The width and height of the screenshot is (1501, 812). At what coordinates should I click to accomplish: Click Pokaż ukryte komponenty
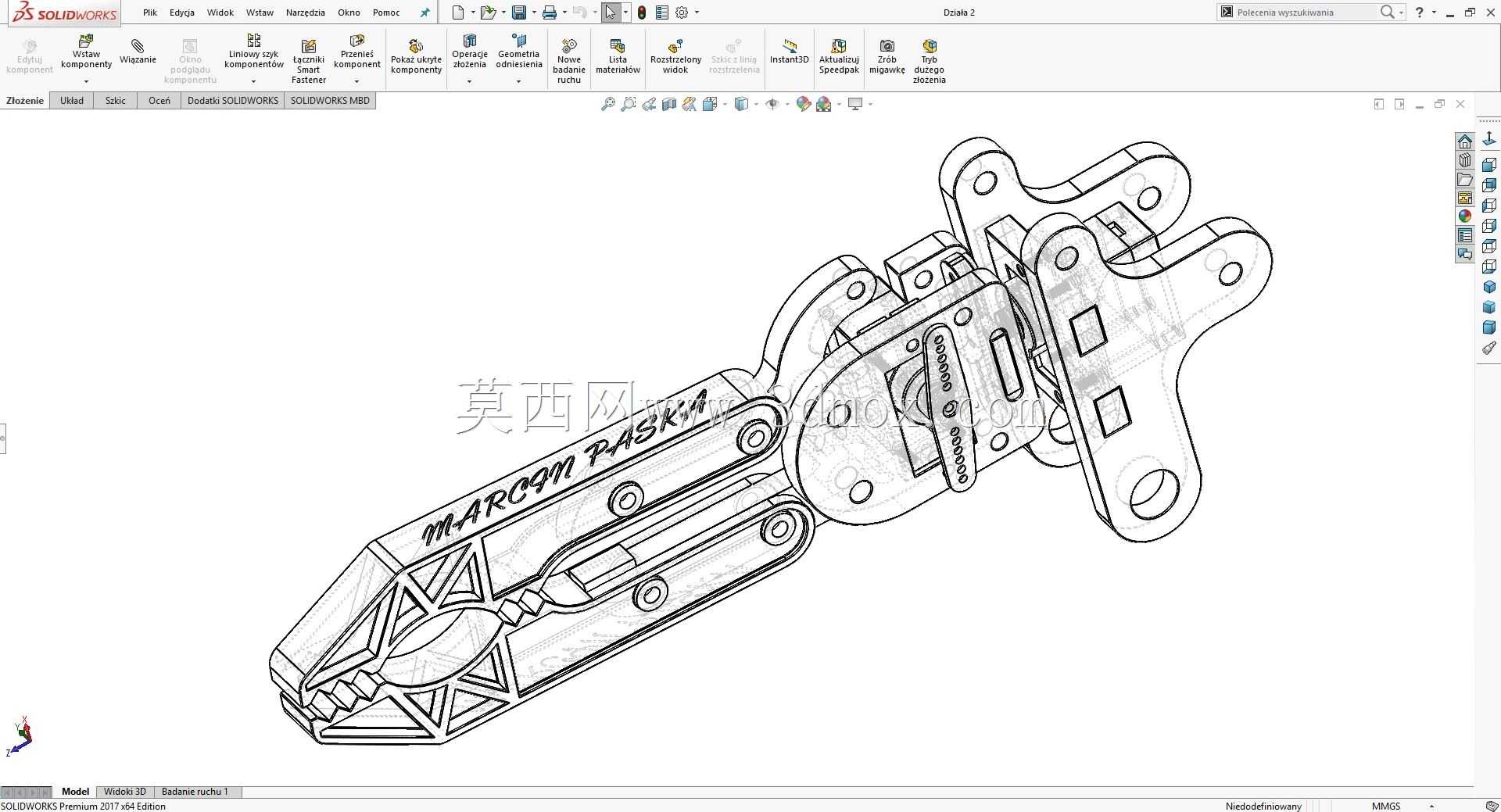click(416, 56)
